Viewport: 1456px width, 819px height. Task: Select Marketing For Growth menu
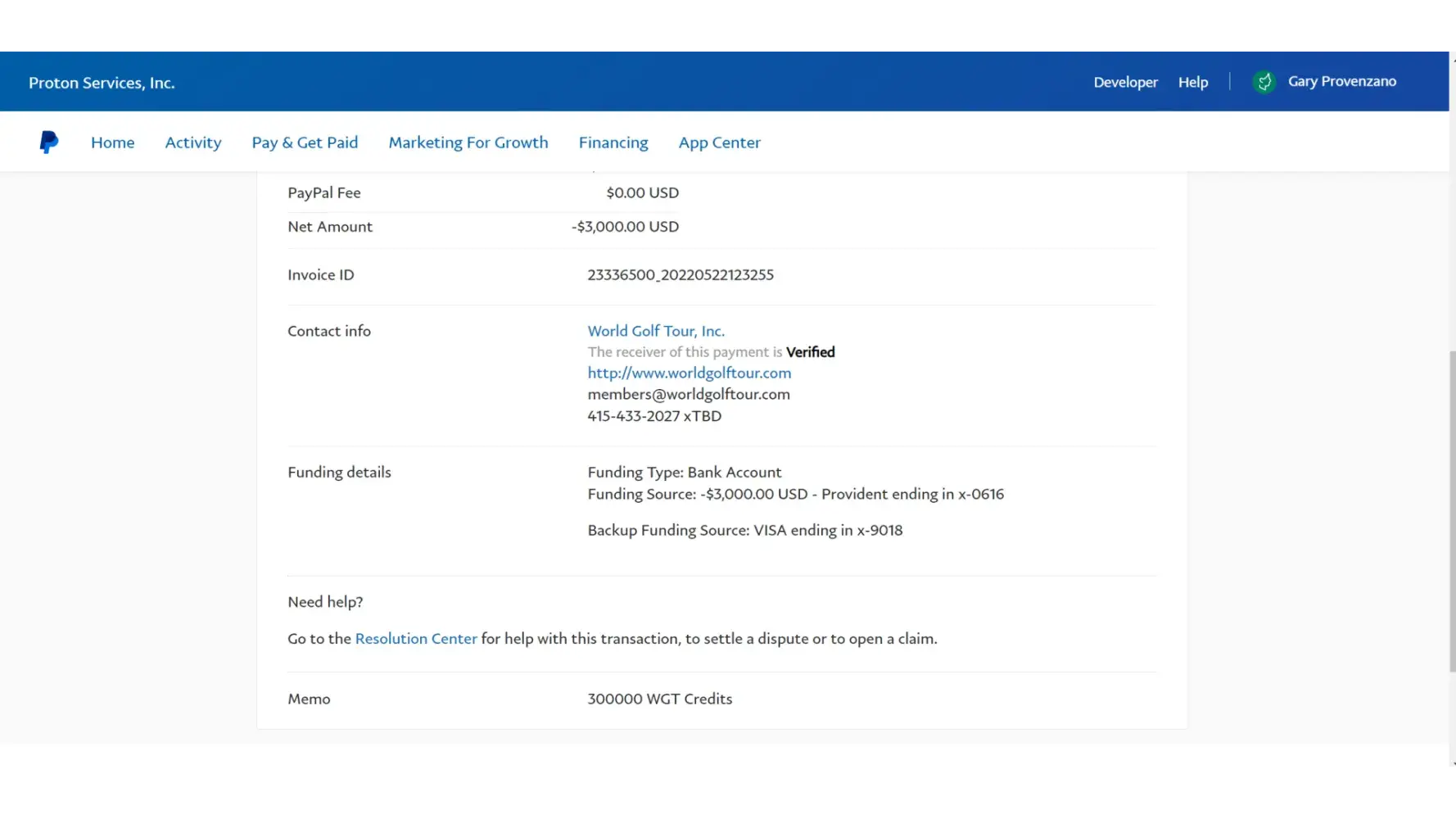[468, 143]
